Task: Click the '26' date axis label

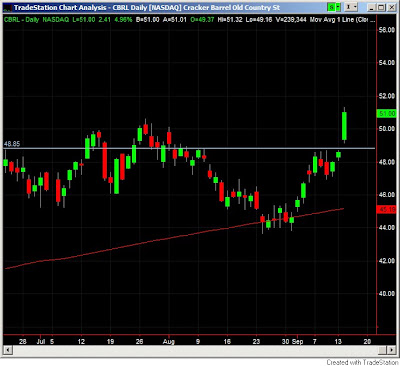Action: [139, 341]
